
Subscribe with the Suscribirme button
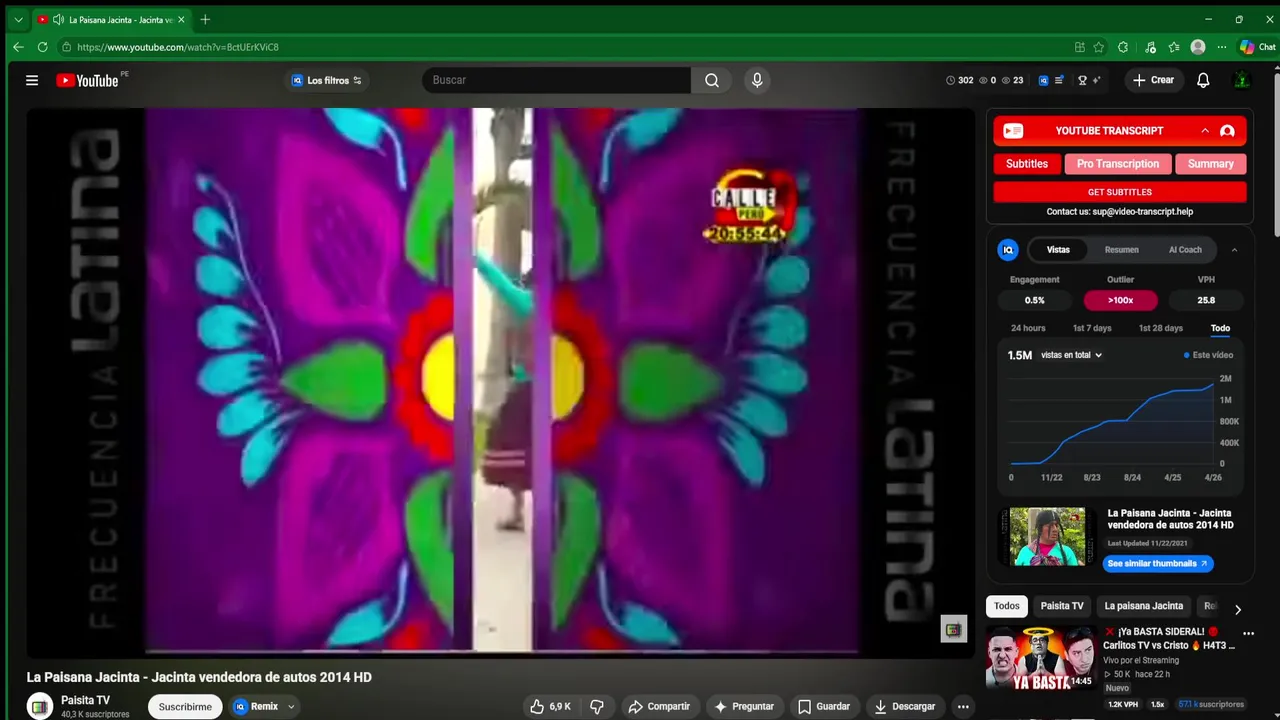(185, 706)
